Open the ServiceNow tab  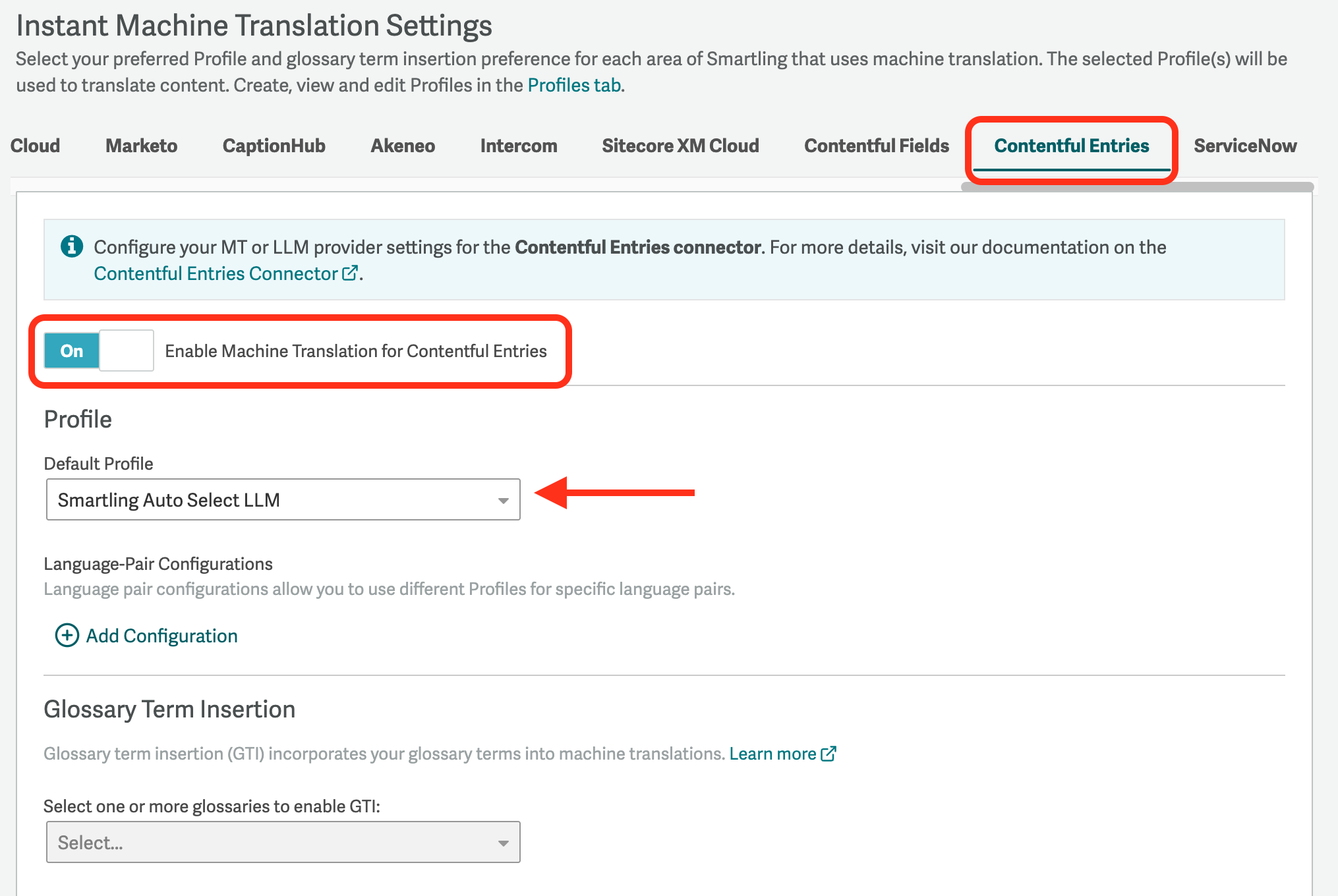click(1245, 146)
